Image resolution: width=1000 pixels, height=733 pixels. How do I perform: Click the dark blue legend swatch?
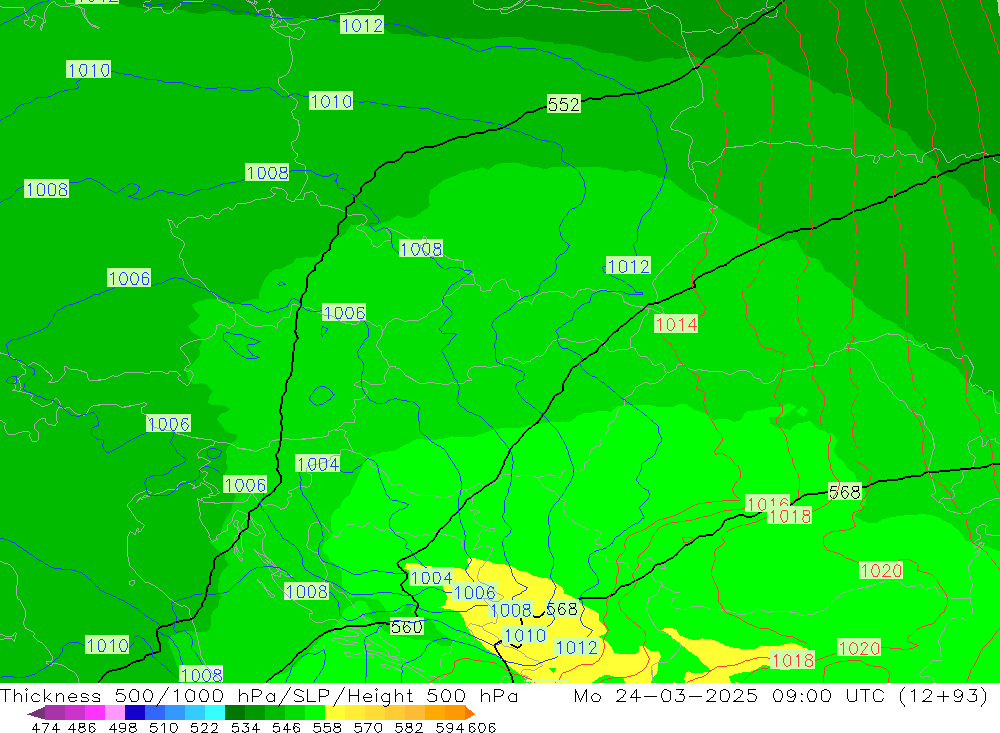tap(135, 713)
